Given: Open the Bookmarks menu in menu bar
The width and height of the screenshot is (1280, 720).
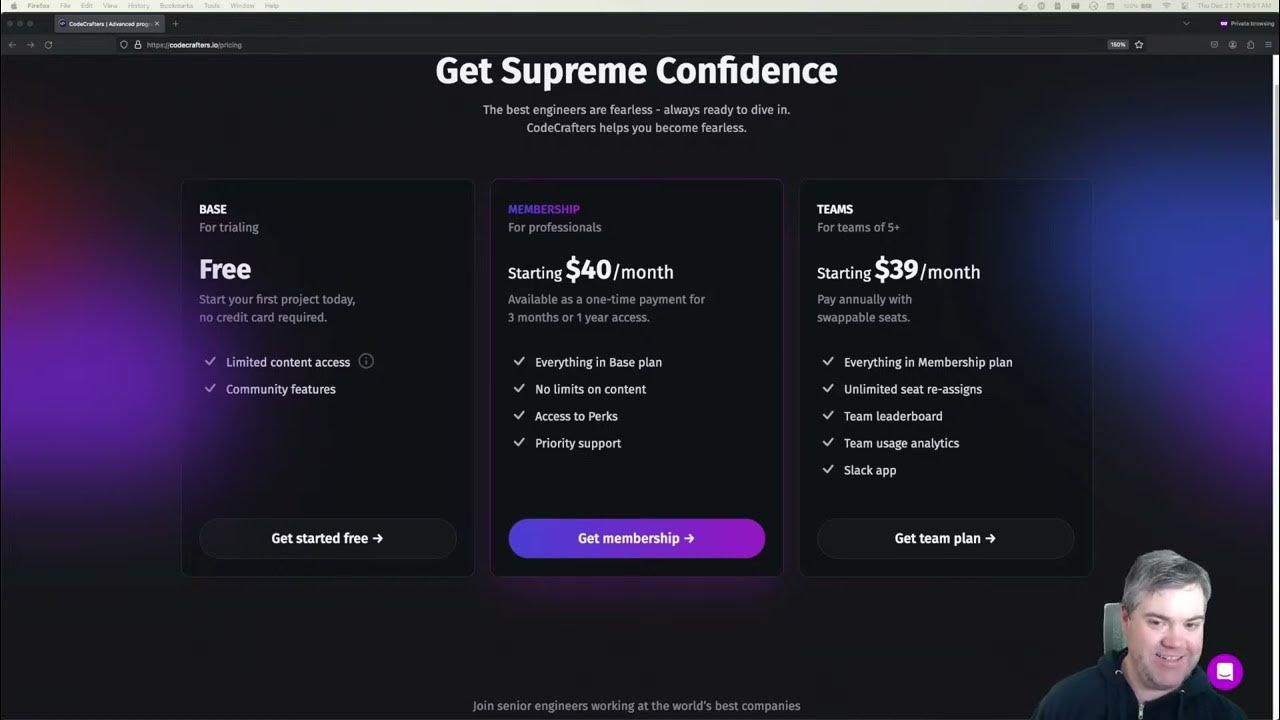Looking at the screenshot, I should (176, 6).
